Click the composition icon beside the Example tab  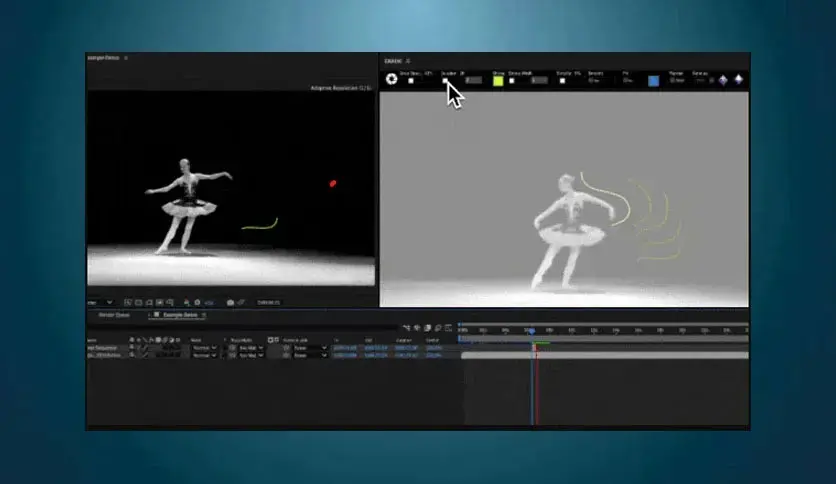click(157, 314)
